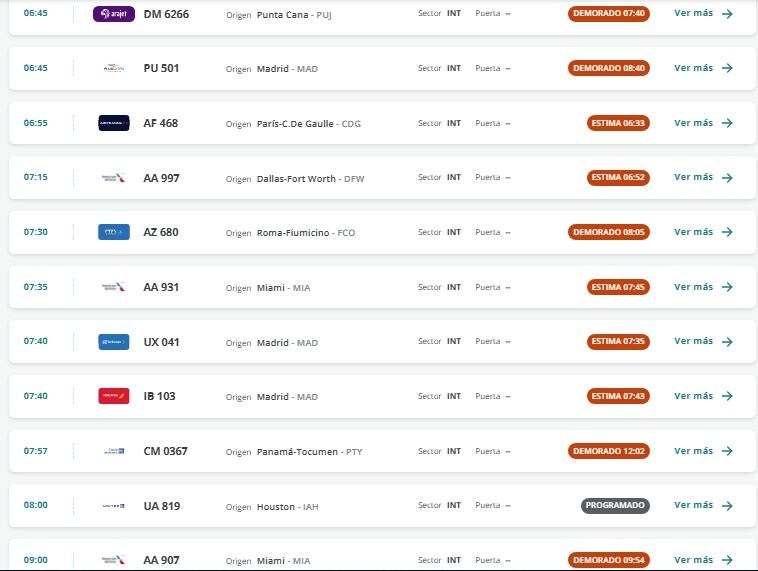
Task: Click the DEMORADO 12:02 status badge
Action: click(609, 451)
